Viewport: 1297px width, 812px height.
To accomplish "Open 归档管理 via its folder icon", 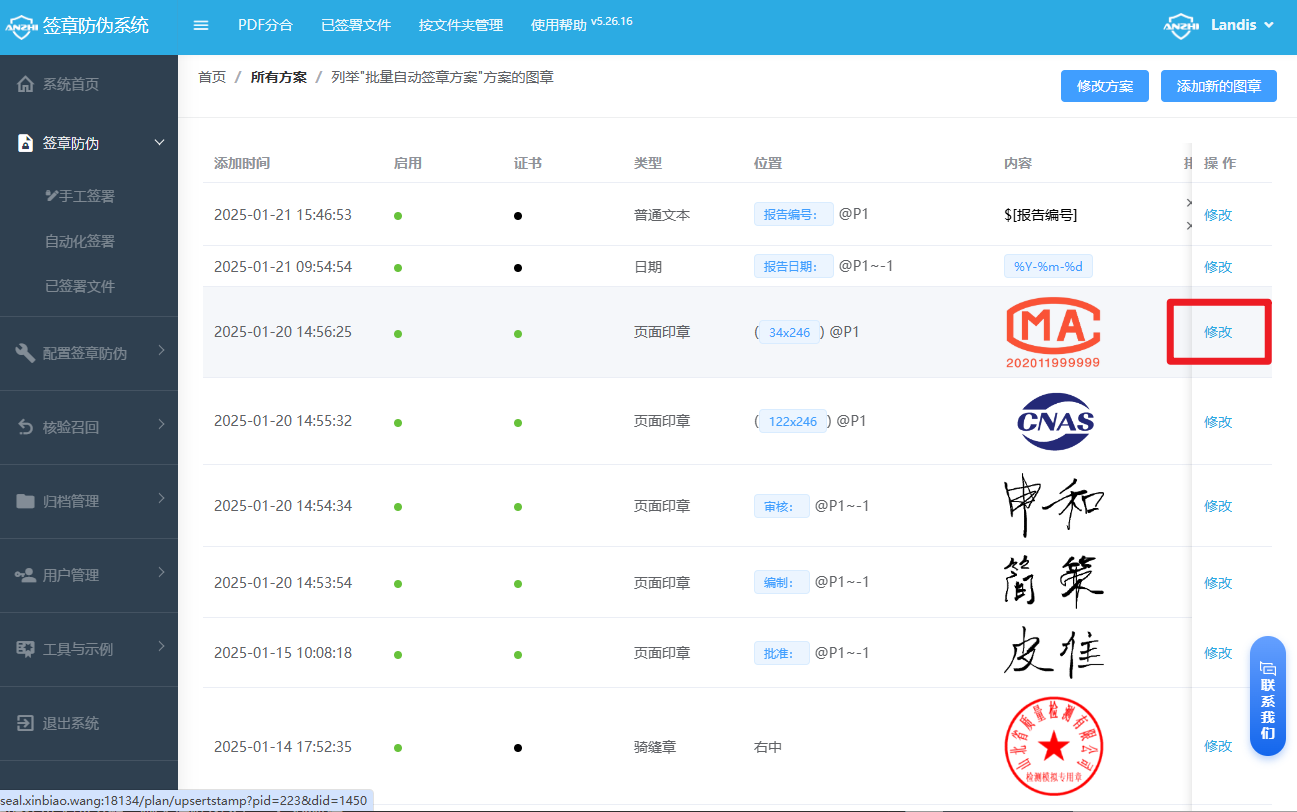I will coord(25,501).
